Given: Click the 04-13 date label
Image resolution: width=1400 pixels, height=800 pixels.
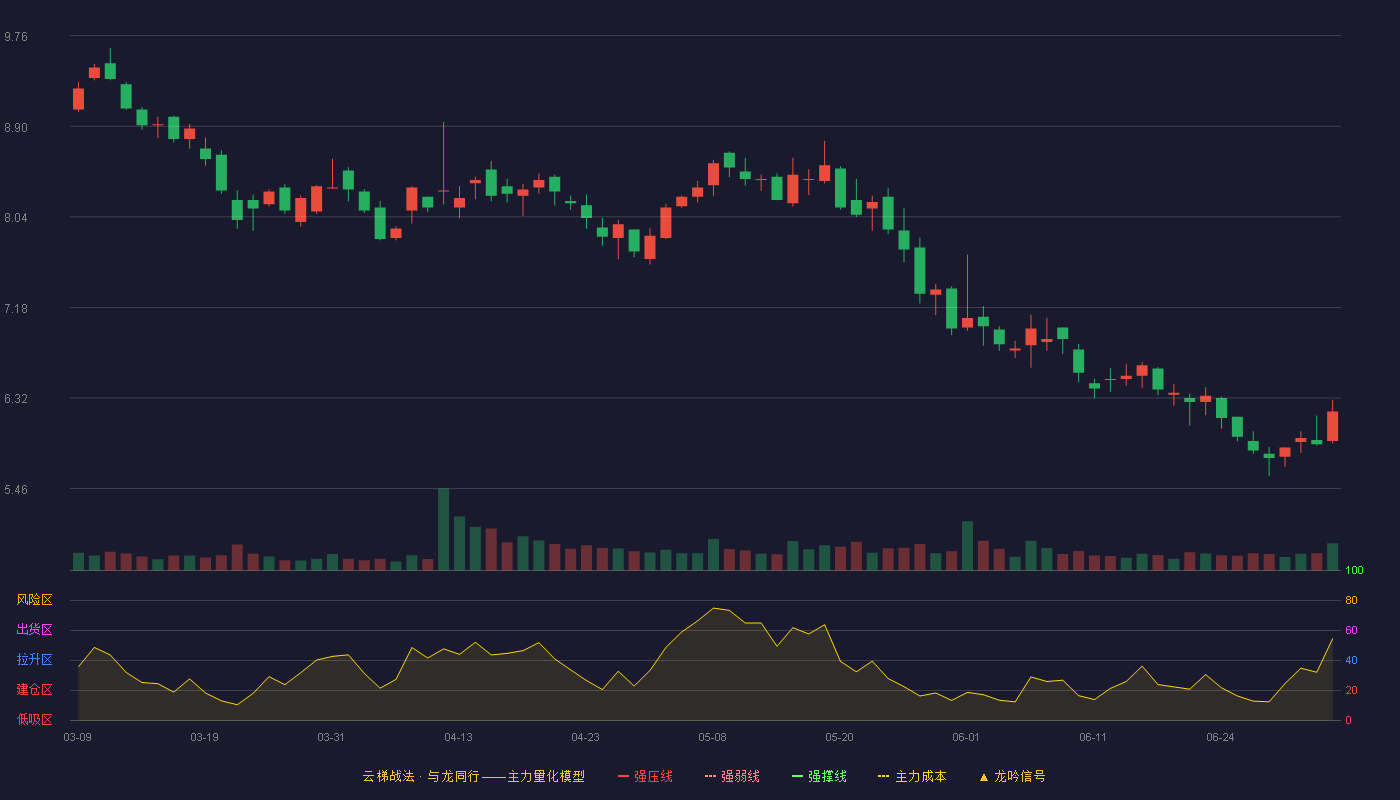Looking at the screenshot, I should click(x=458, y=737).
